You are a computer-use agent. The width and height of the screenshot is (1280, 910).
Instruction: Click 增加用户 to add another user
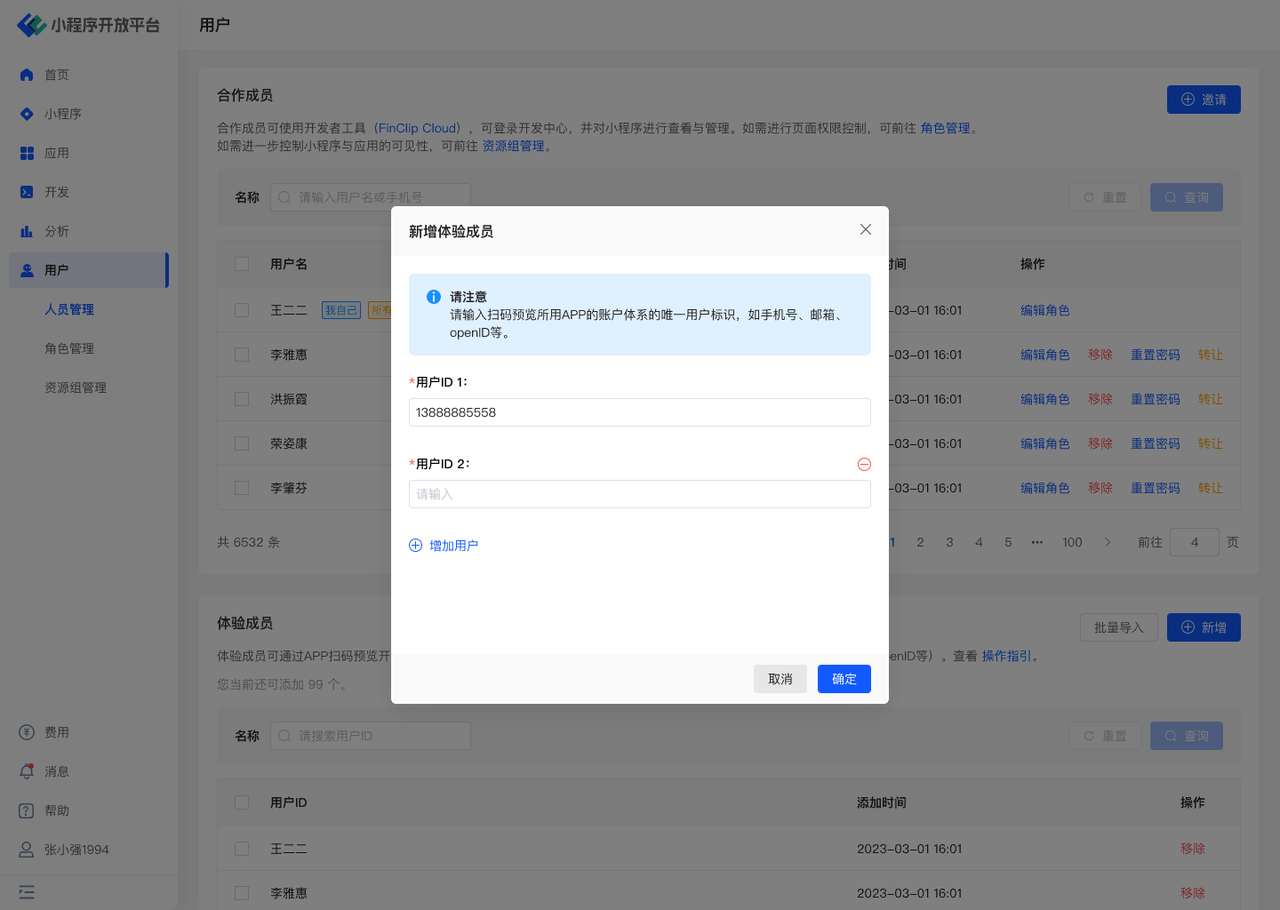click(444, 546)
